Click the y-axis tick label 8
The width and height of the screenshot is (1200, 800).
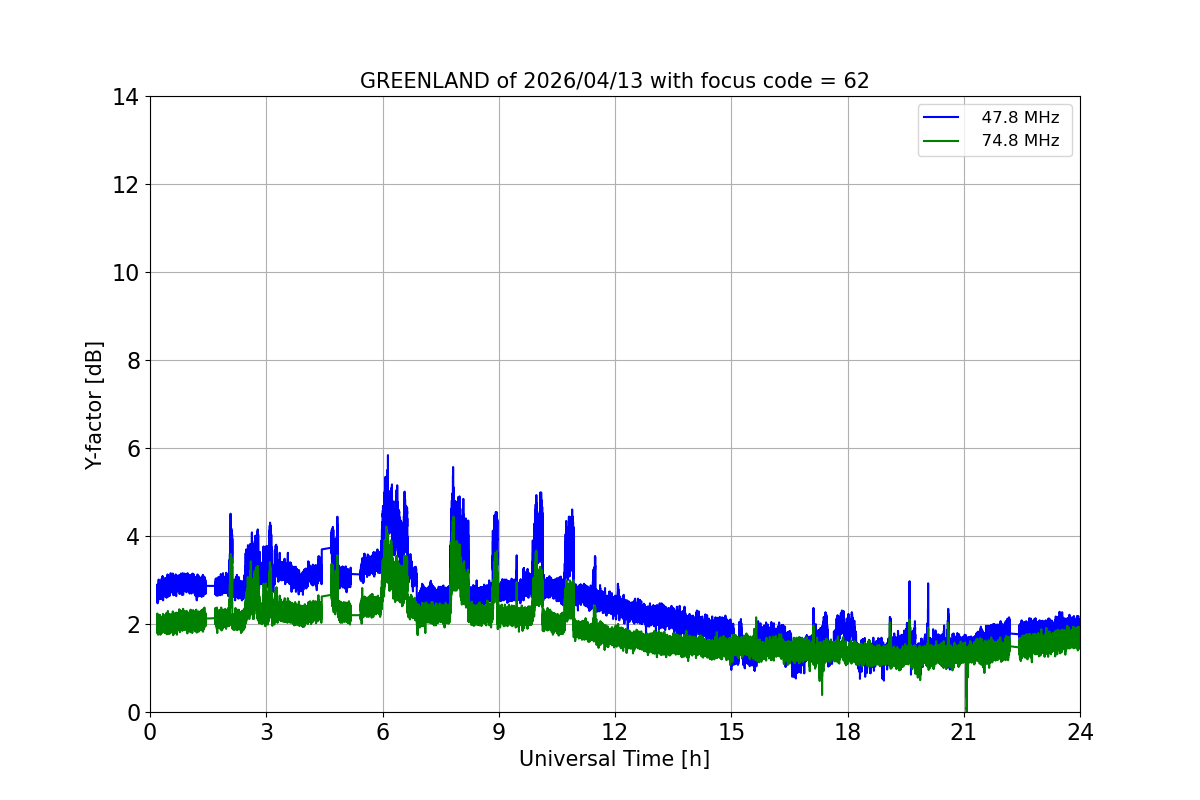pos(132,361)
